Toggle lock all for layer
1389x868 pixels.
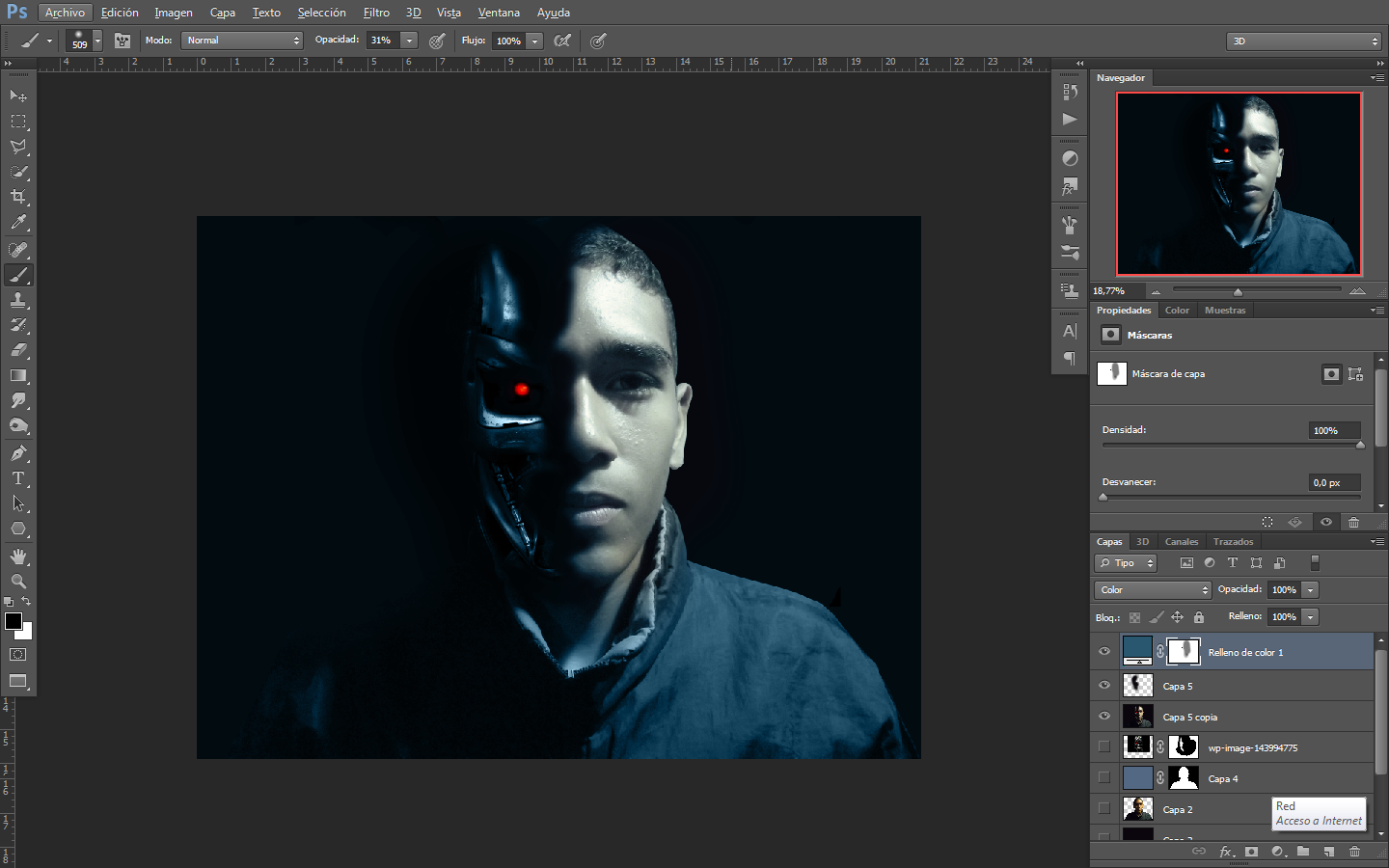[x=1199, y=617]
